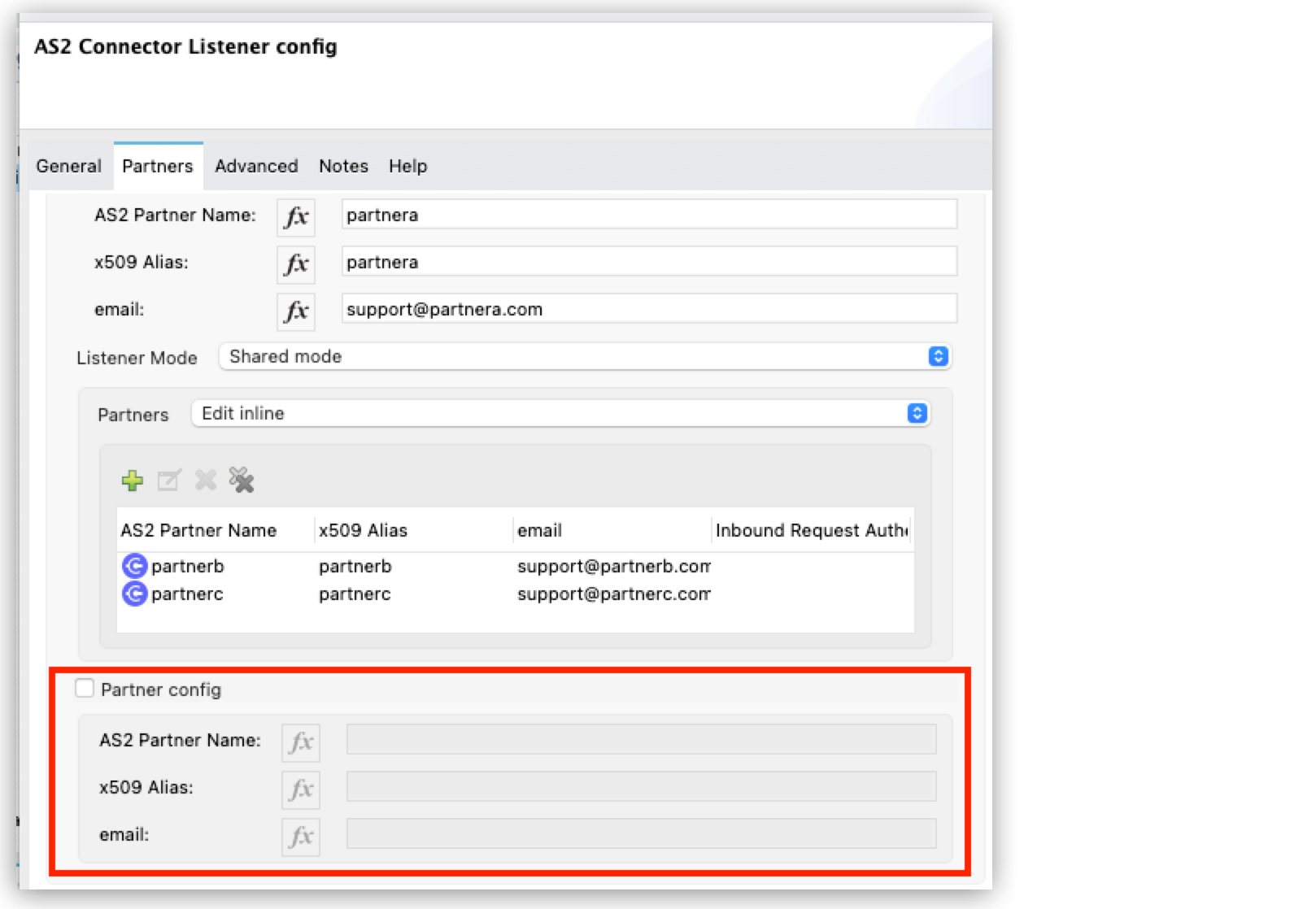
Task: Enable the Partner config checkbox
Action: (x=85, y=689)
